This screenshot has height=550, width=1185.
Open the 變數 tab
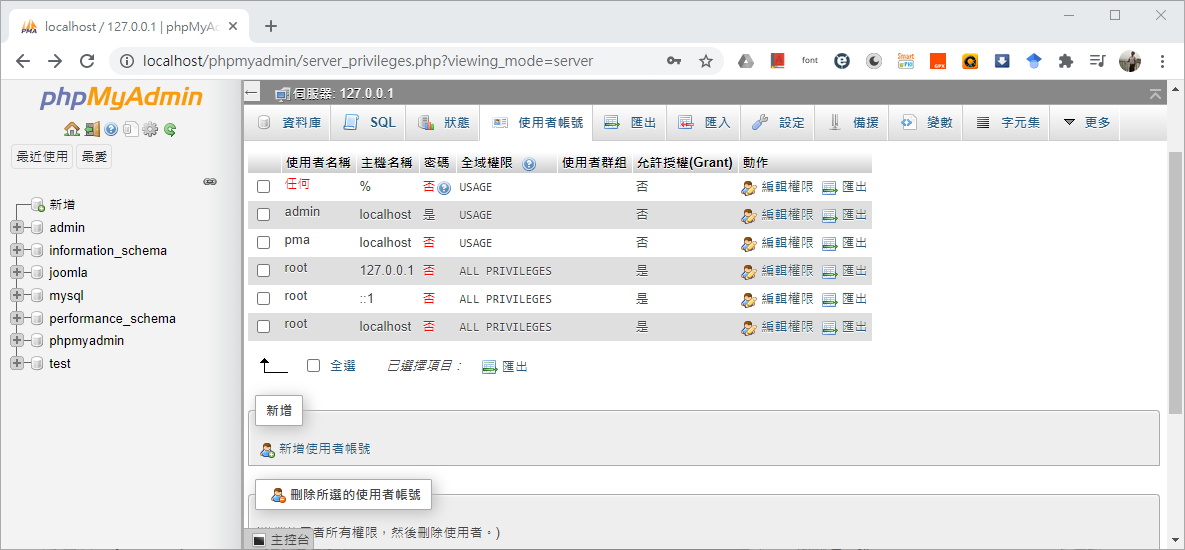coord(926,122)
